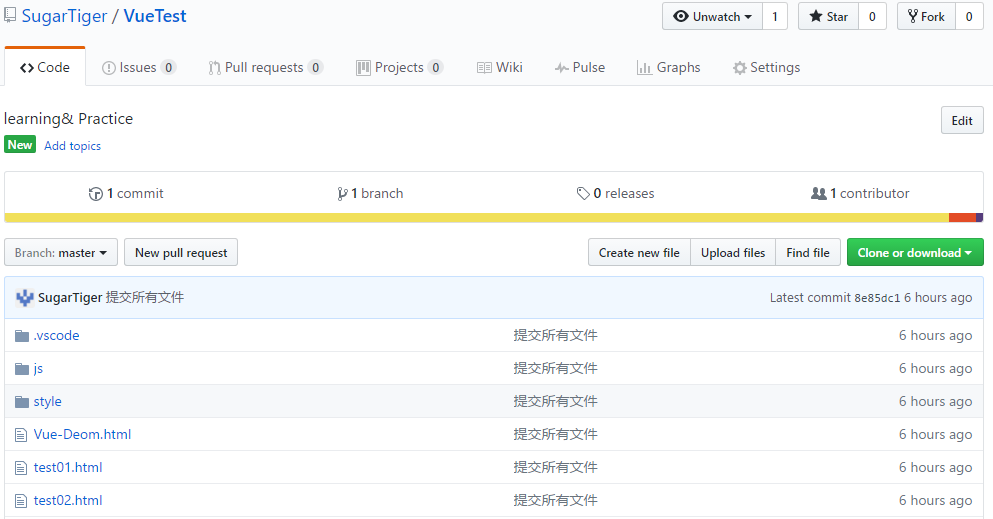Click the yellow language bar segment
This screenshot has height=519, width=993.
click(x=476, y=218)
